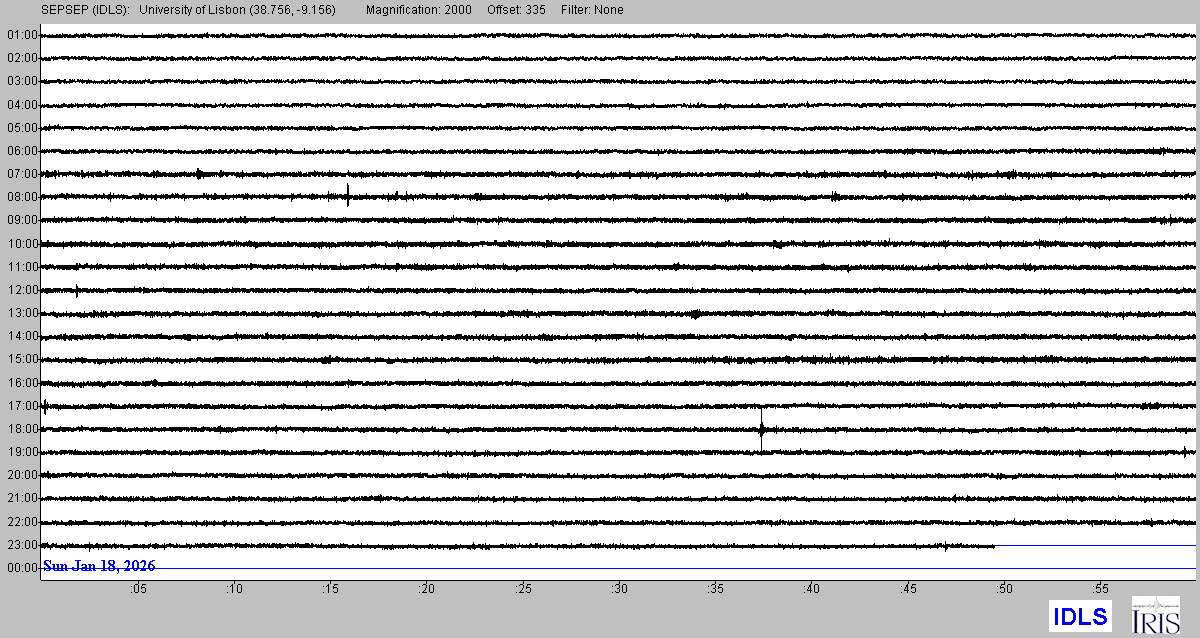Click the spike on the 12:00 trace
The width and height of the screenshot is (1200, 638).
(77, 291)
